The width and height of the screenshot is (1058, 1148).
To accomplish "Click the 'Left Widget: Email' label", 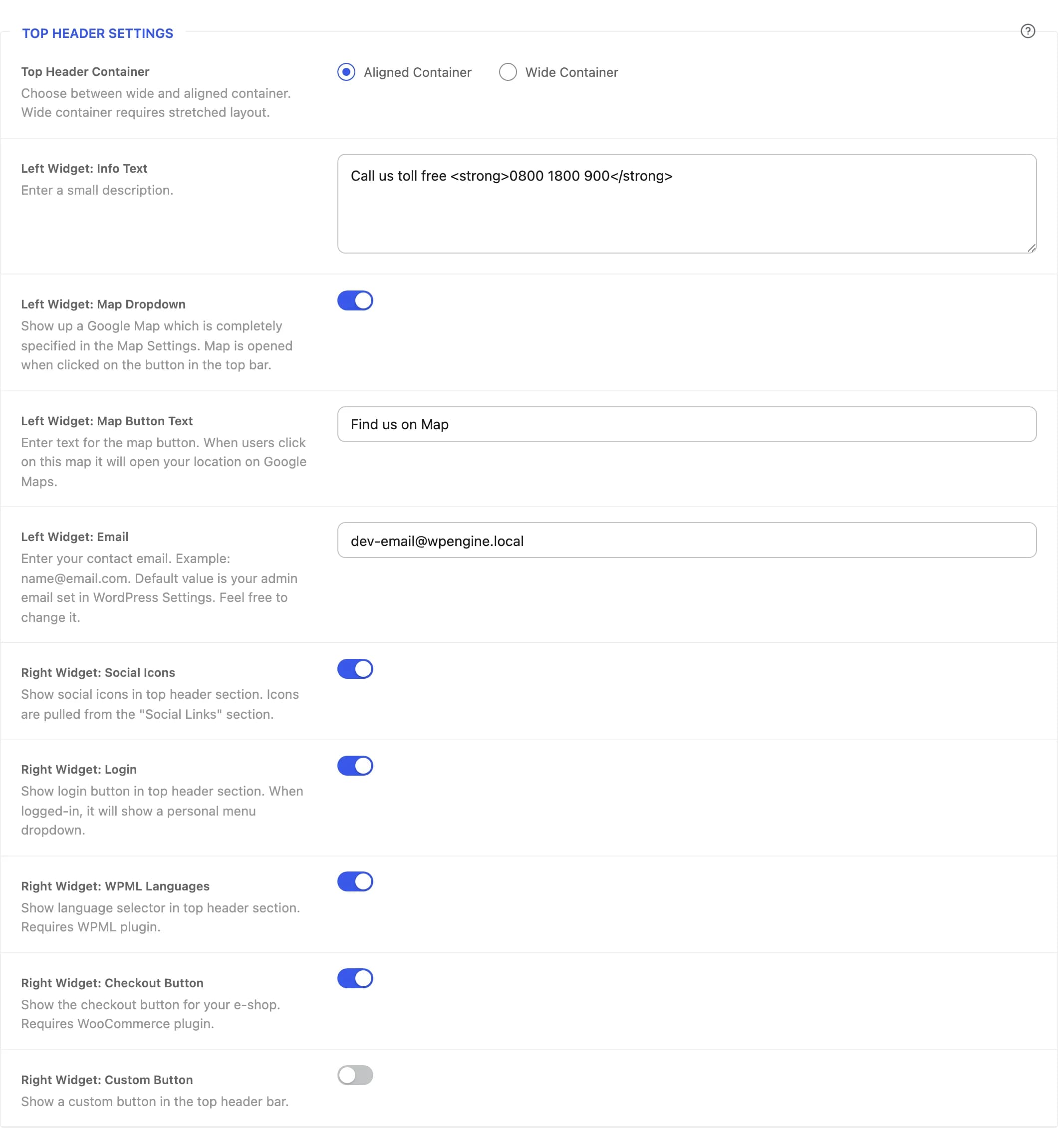I will coord(74,537).
